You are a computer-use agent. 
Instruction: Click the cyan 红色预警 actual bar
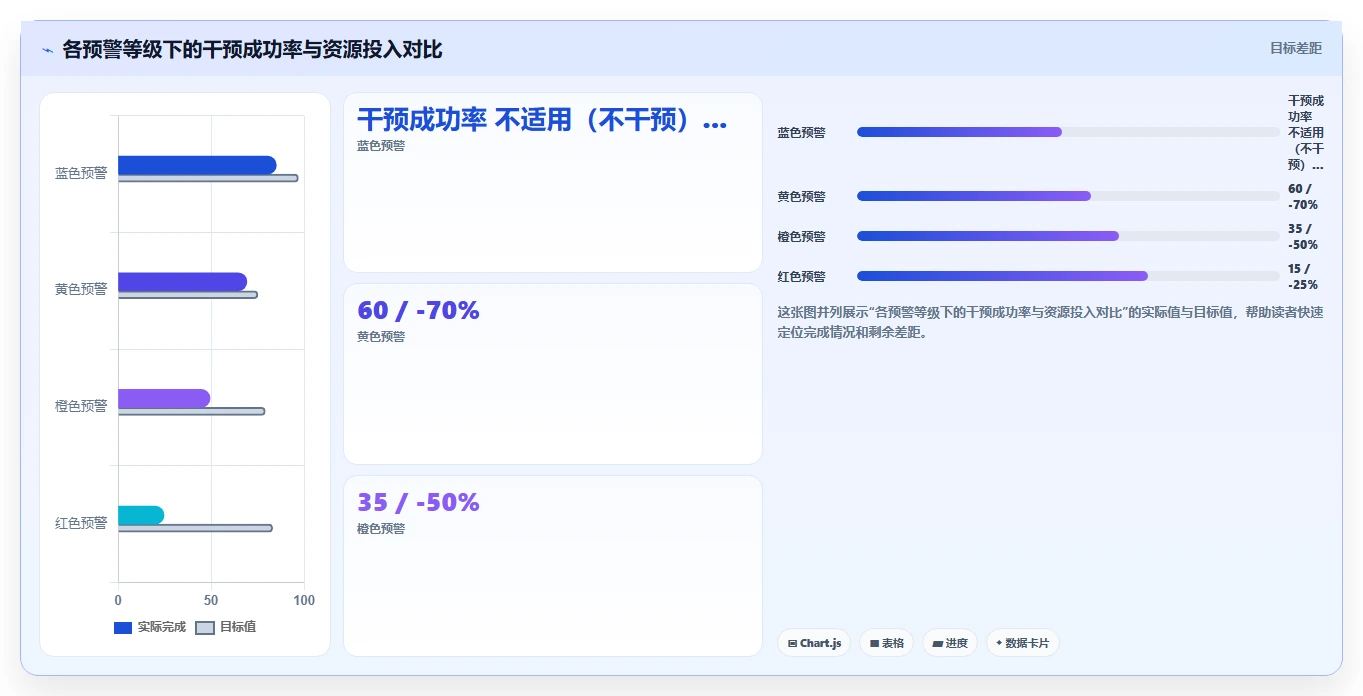tap(141, 515)
